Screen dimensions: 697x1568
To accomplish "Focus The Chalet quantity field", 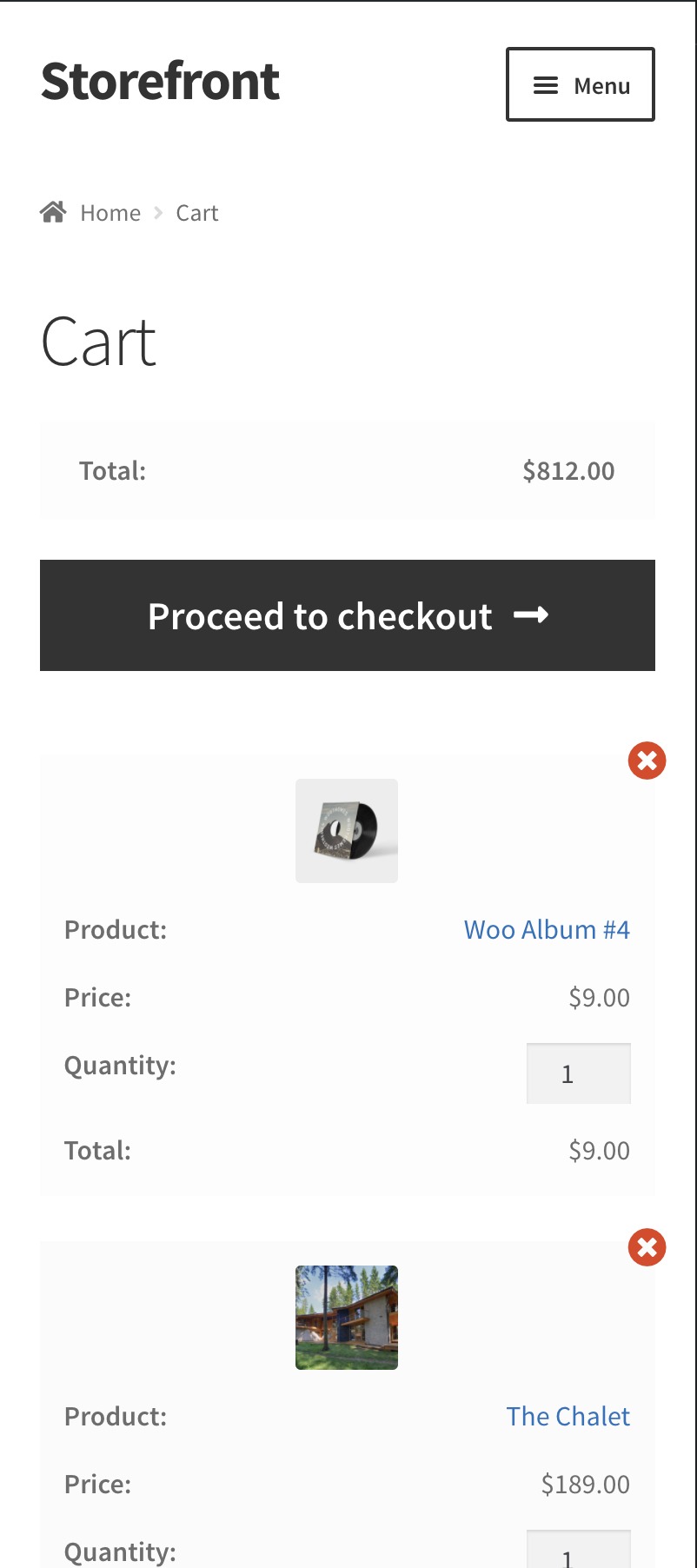I will click(x=578, y=1552).
